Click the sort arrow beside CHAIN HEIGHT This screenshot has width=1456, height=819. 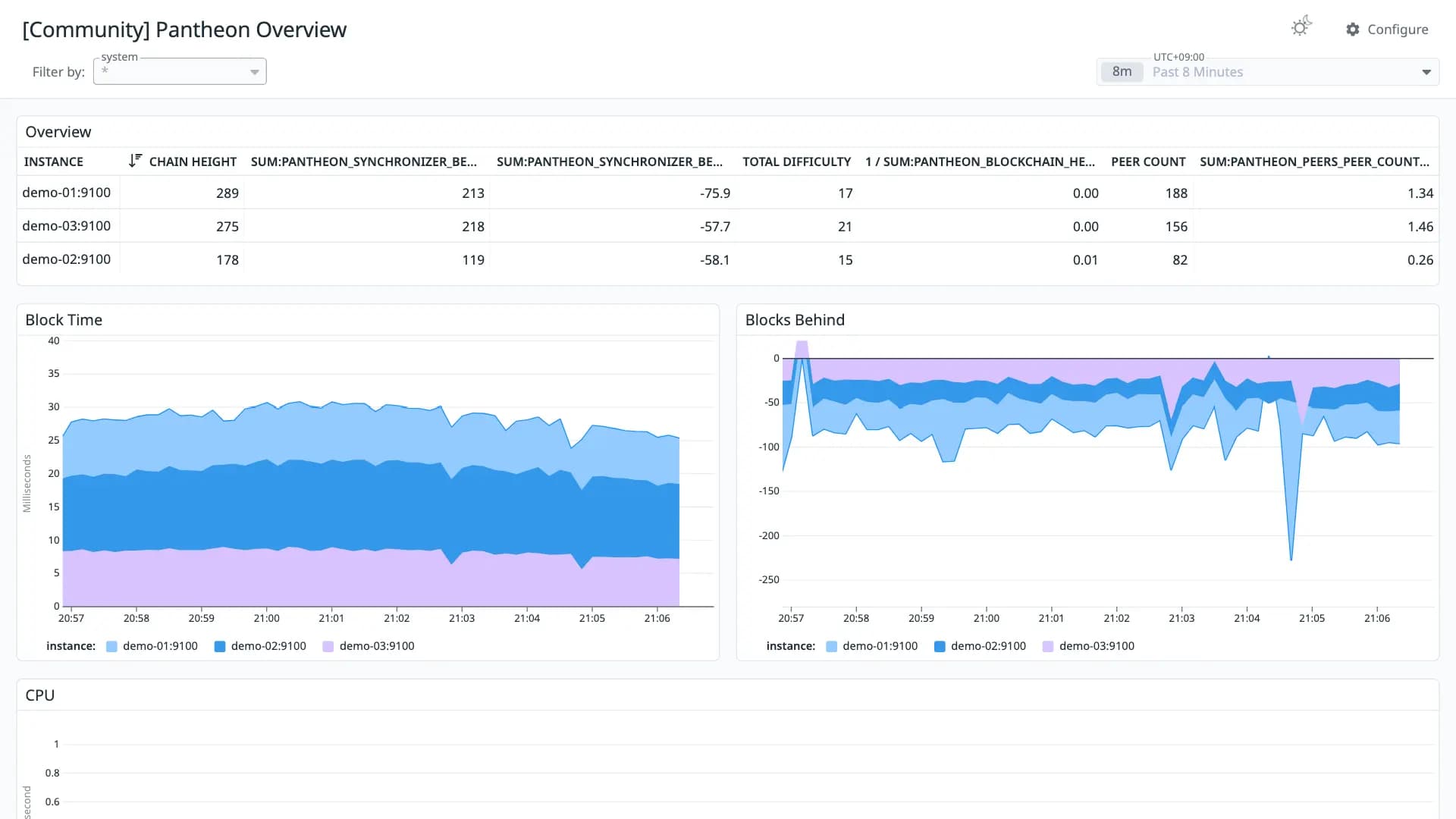click(135, 161)
